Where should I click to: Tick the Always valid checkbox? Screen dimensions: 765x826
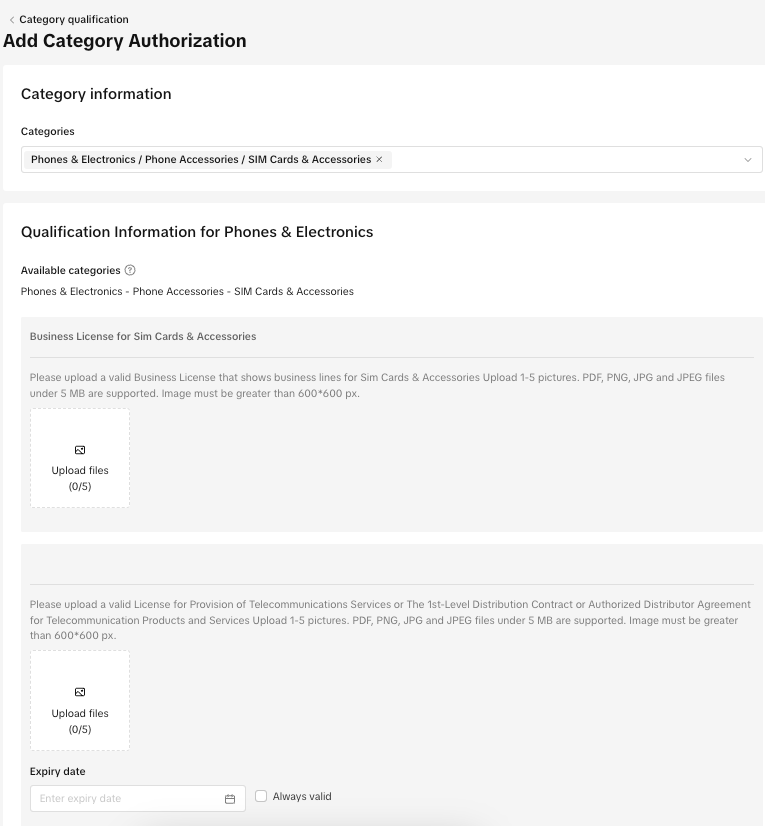coord(261,796)
